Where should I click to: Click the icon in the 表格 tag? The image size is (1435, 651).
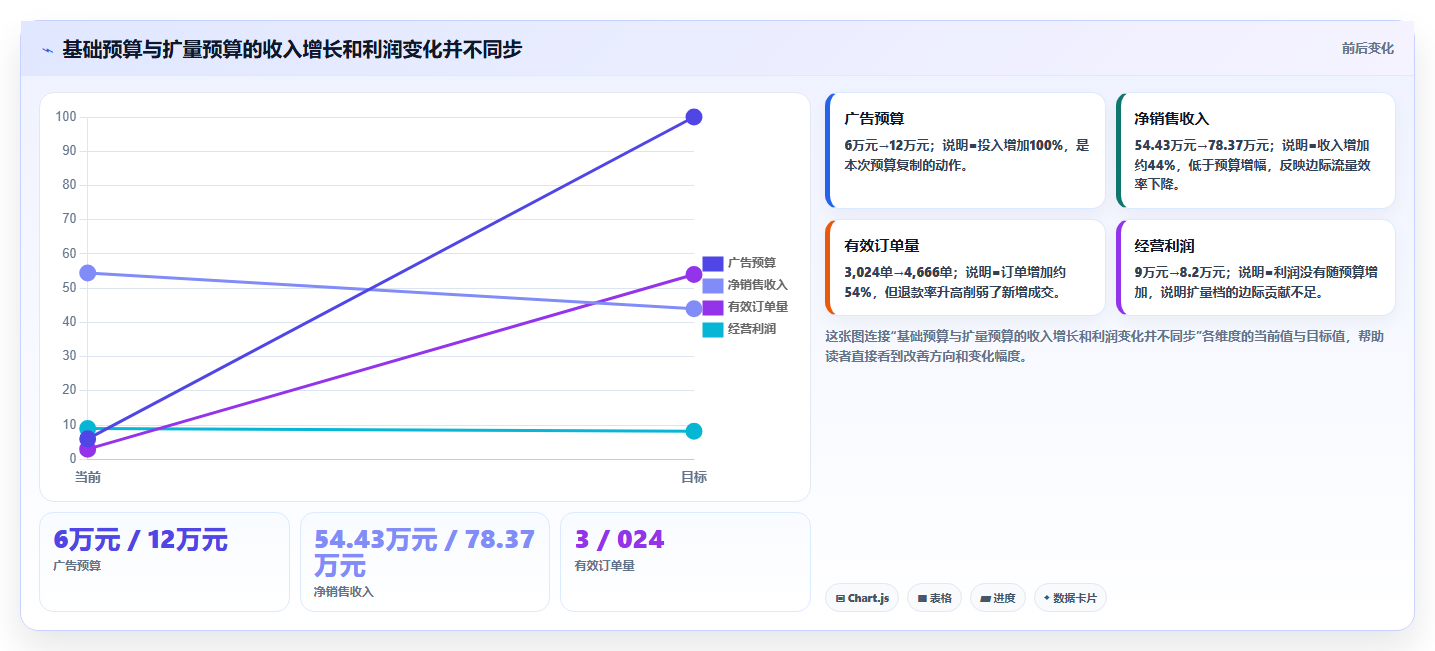[x=922, y=598]
